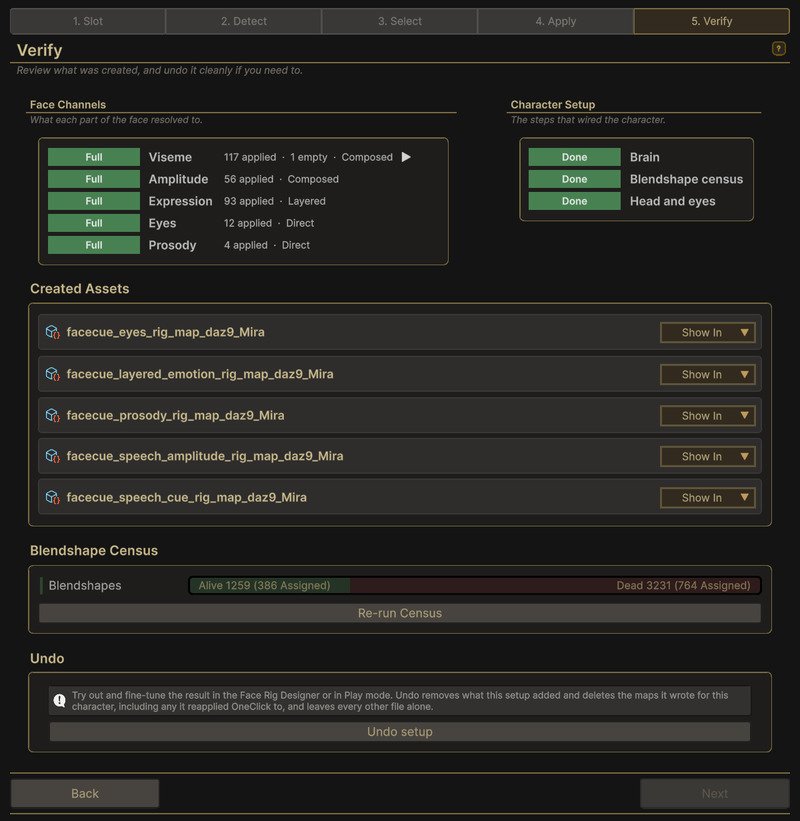Click '56 applied' in Amplitude row
Screen dimensions: 800x821
[x=249, y=179]
